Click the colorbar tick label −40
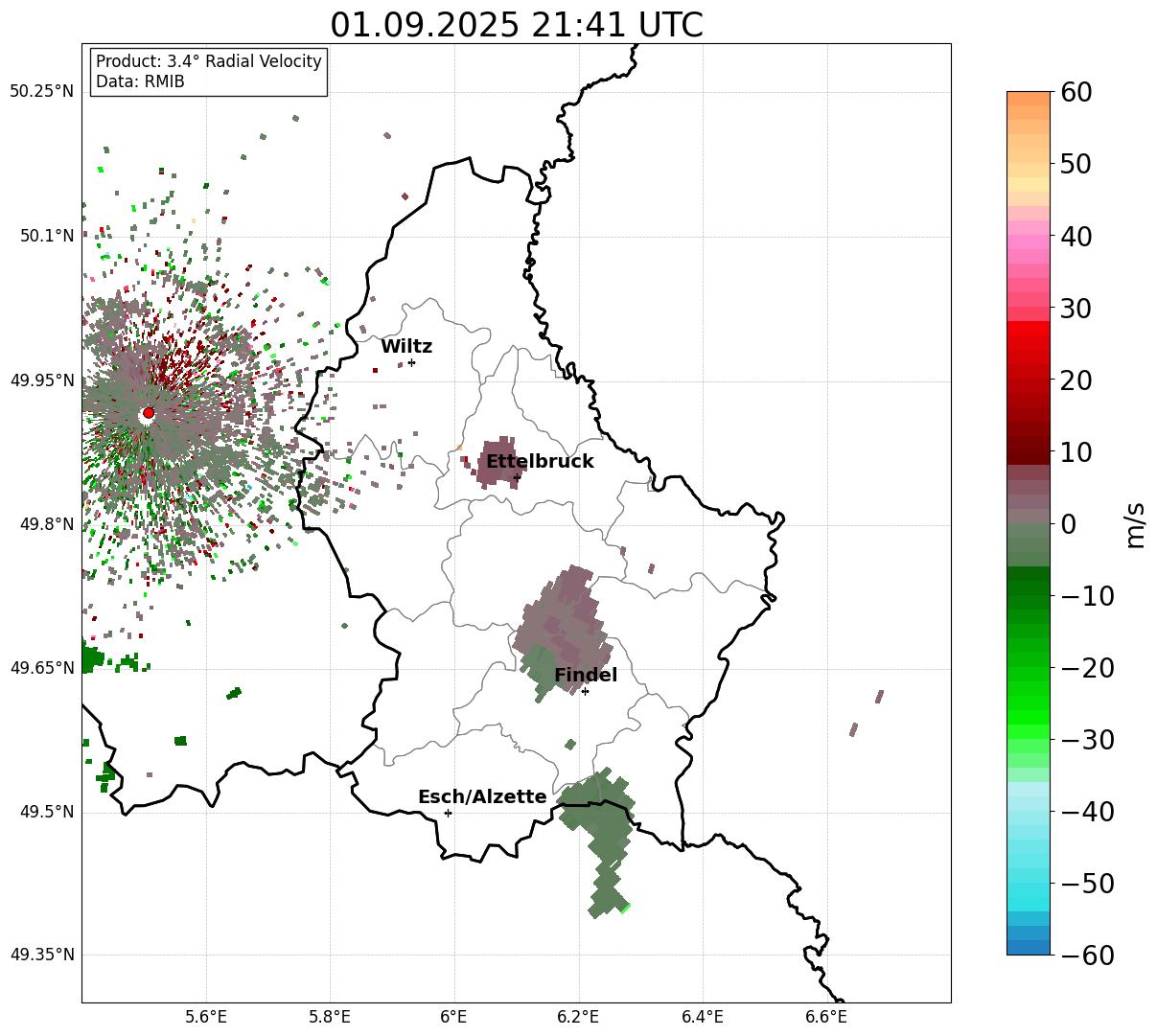This screenshot has width=1157, height=1036. point(1087,812)
